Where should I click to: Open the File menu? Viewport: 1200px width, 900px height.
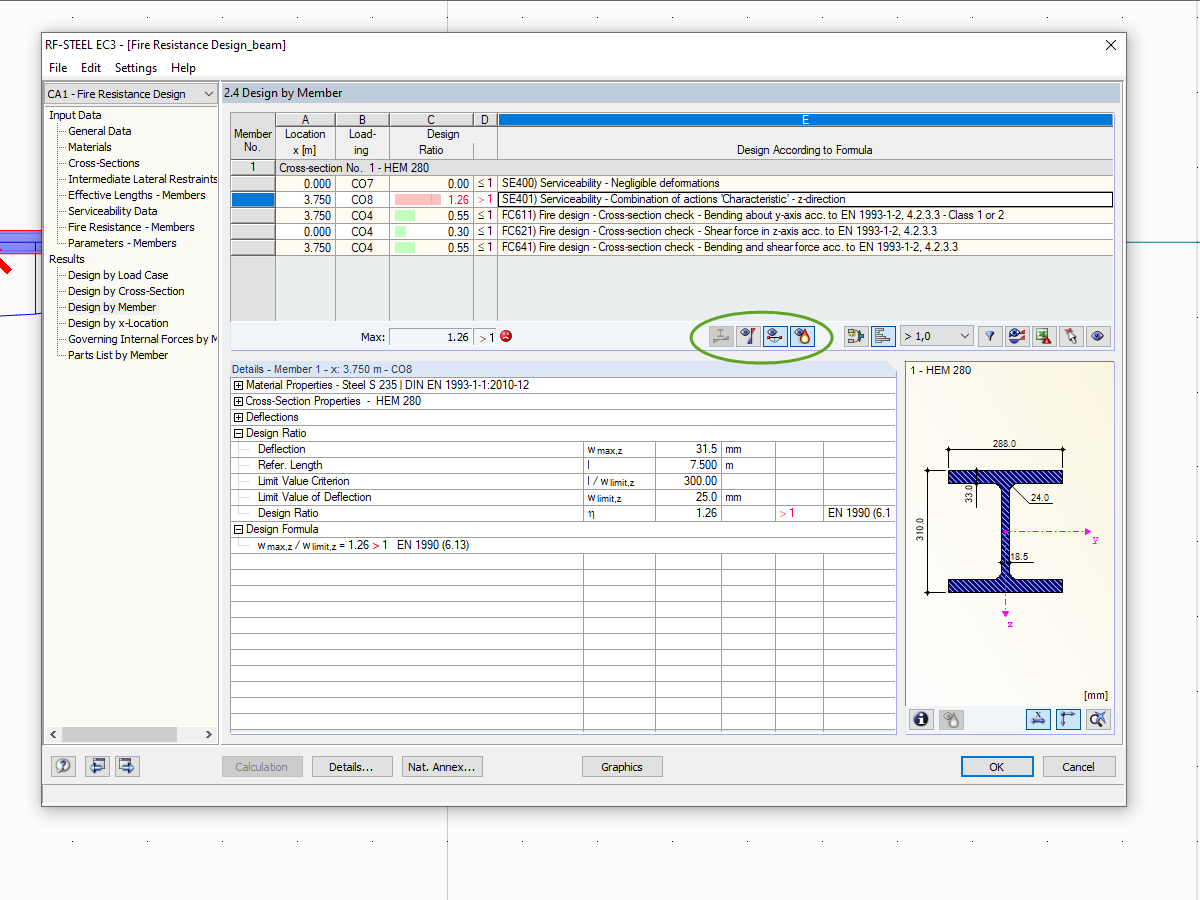coord(58,68)
